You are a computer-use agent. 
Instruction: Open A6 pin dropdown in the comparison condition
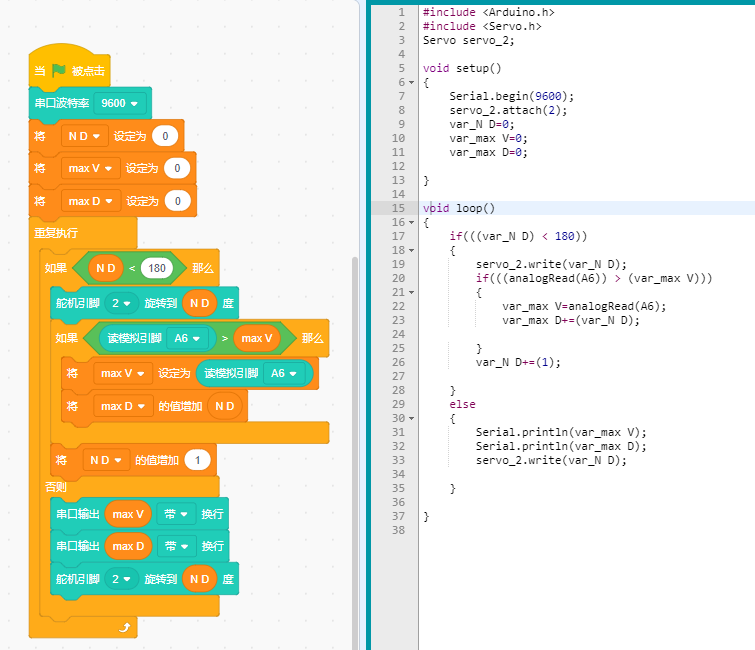(187, 338)
